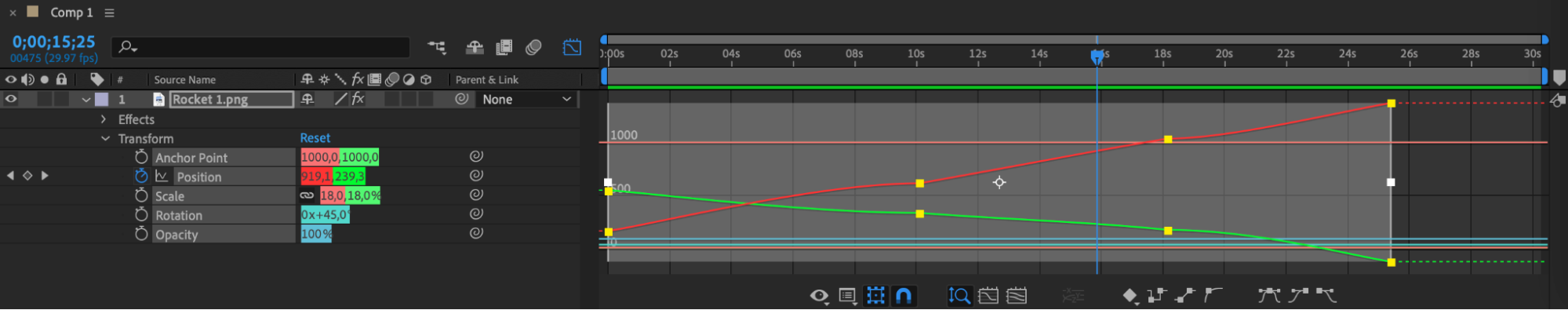Select the Comp 1 tab
Image resolution: width=1568 pixels, height=310 pixels.
pos(71,13)
